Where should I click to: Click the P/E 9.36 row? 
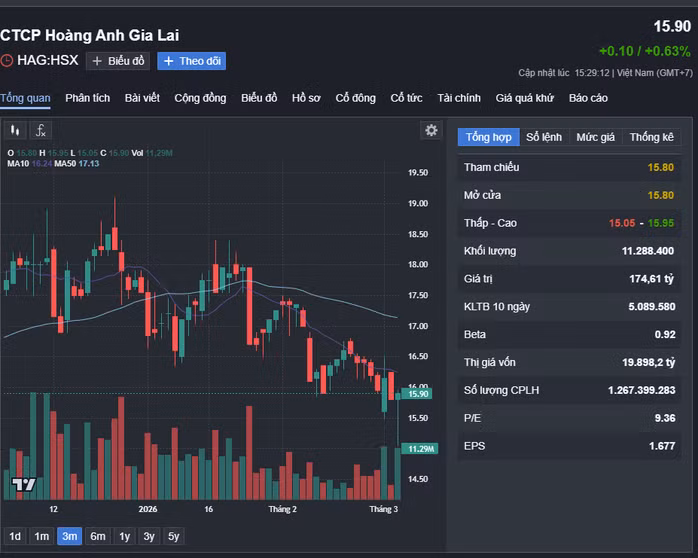[569, 418]
